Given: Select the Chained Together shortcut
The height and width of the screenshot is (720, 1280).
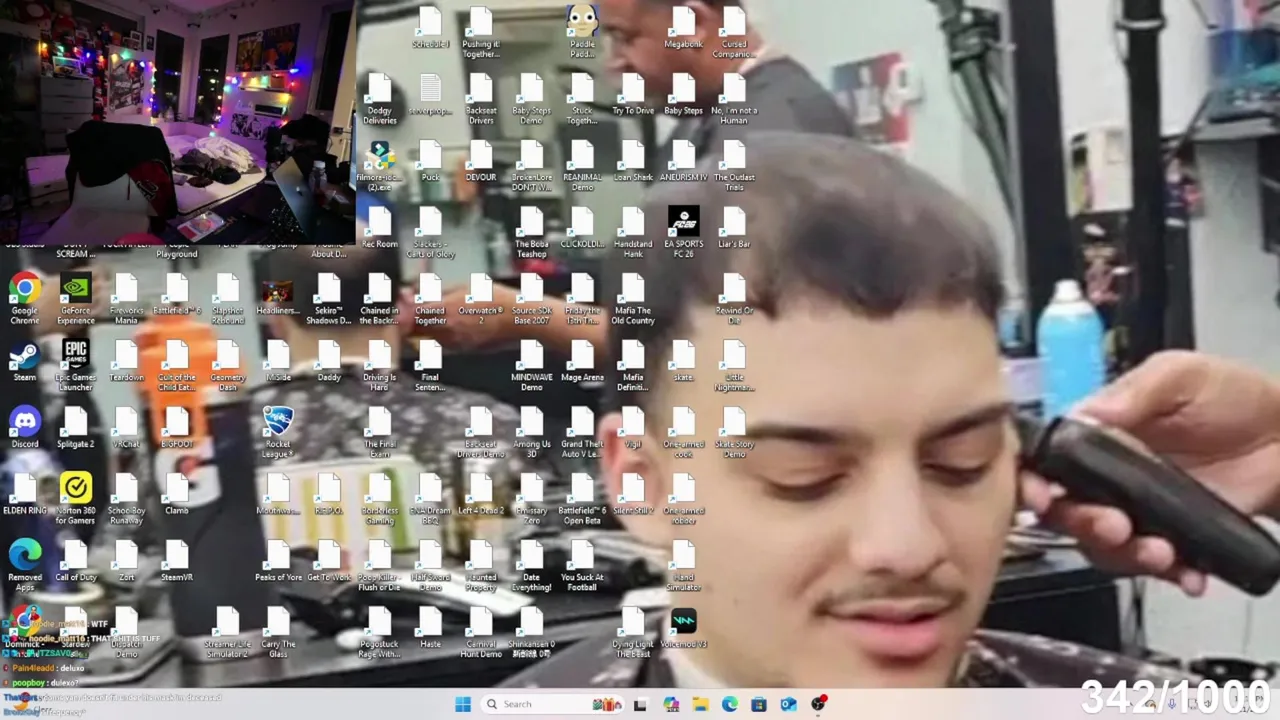Looking at the screenshot, I should coord(430,300).
